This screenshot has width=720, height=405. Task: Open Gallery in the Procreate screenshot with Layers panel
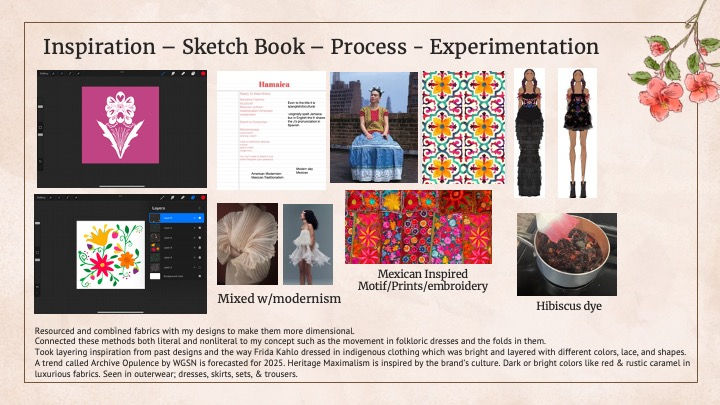pos(41,197)
